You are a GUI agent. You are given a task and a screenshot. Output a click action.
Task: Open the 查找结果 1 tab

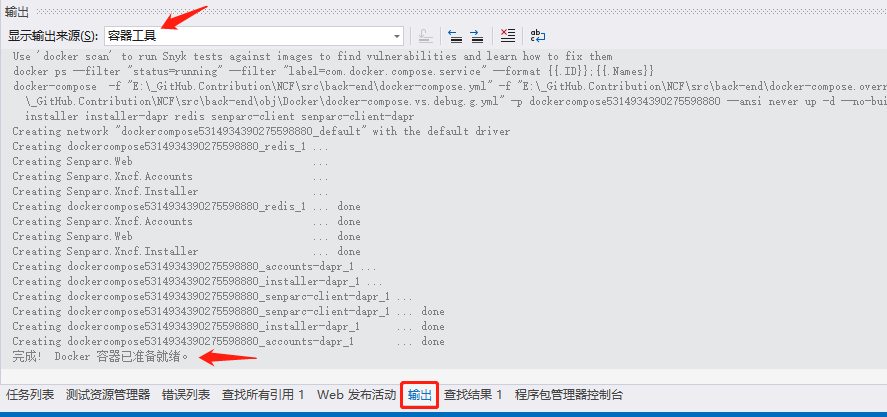click(473, 395)
